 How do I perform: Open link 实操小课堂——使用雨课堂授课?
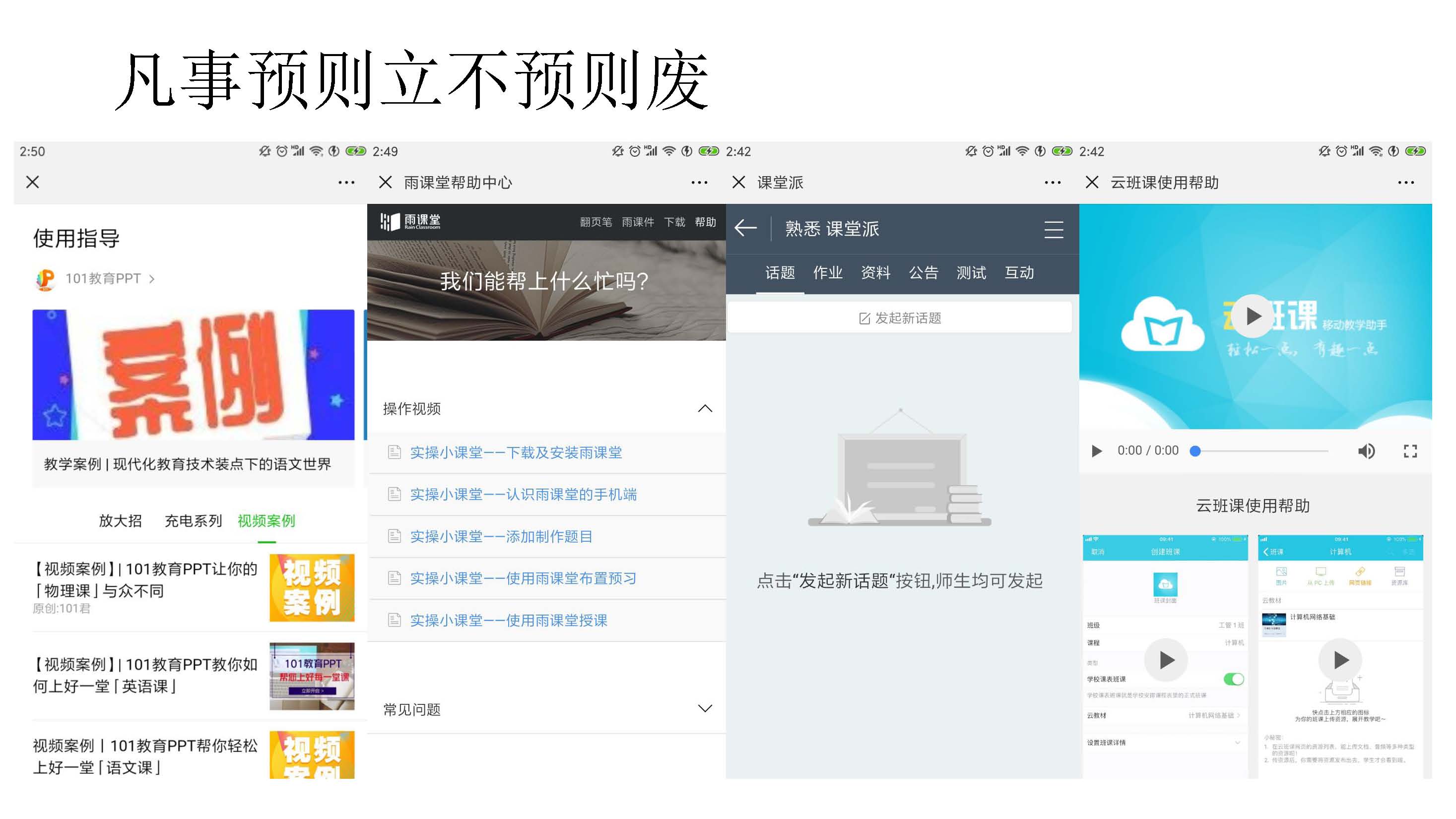point(508,620)
